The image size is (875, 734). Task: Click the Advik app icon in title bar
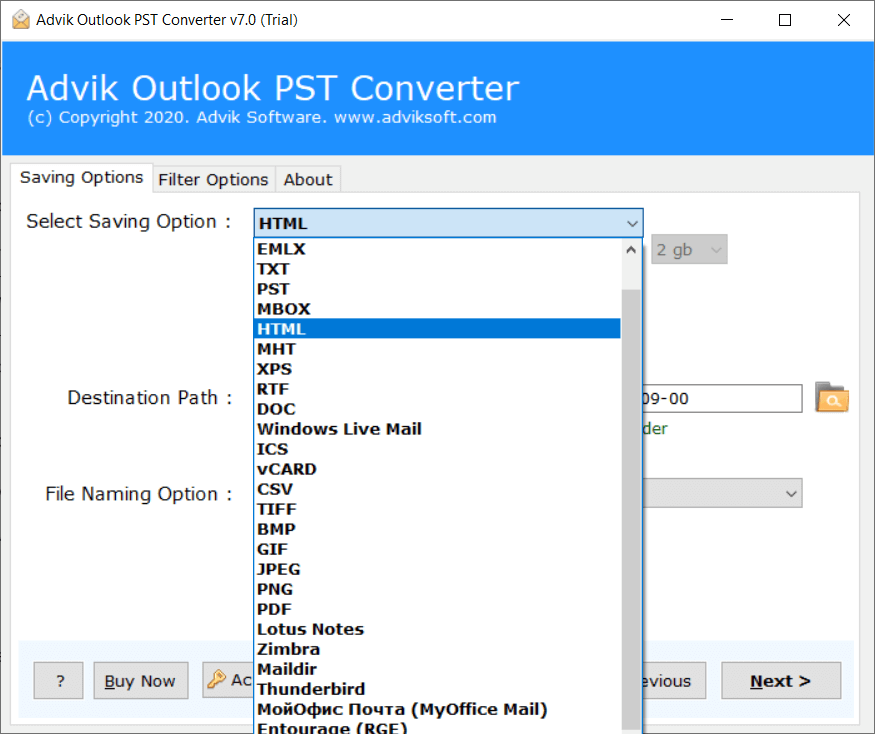17,20
